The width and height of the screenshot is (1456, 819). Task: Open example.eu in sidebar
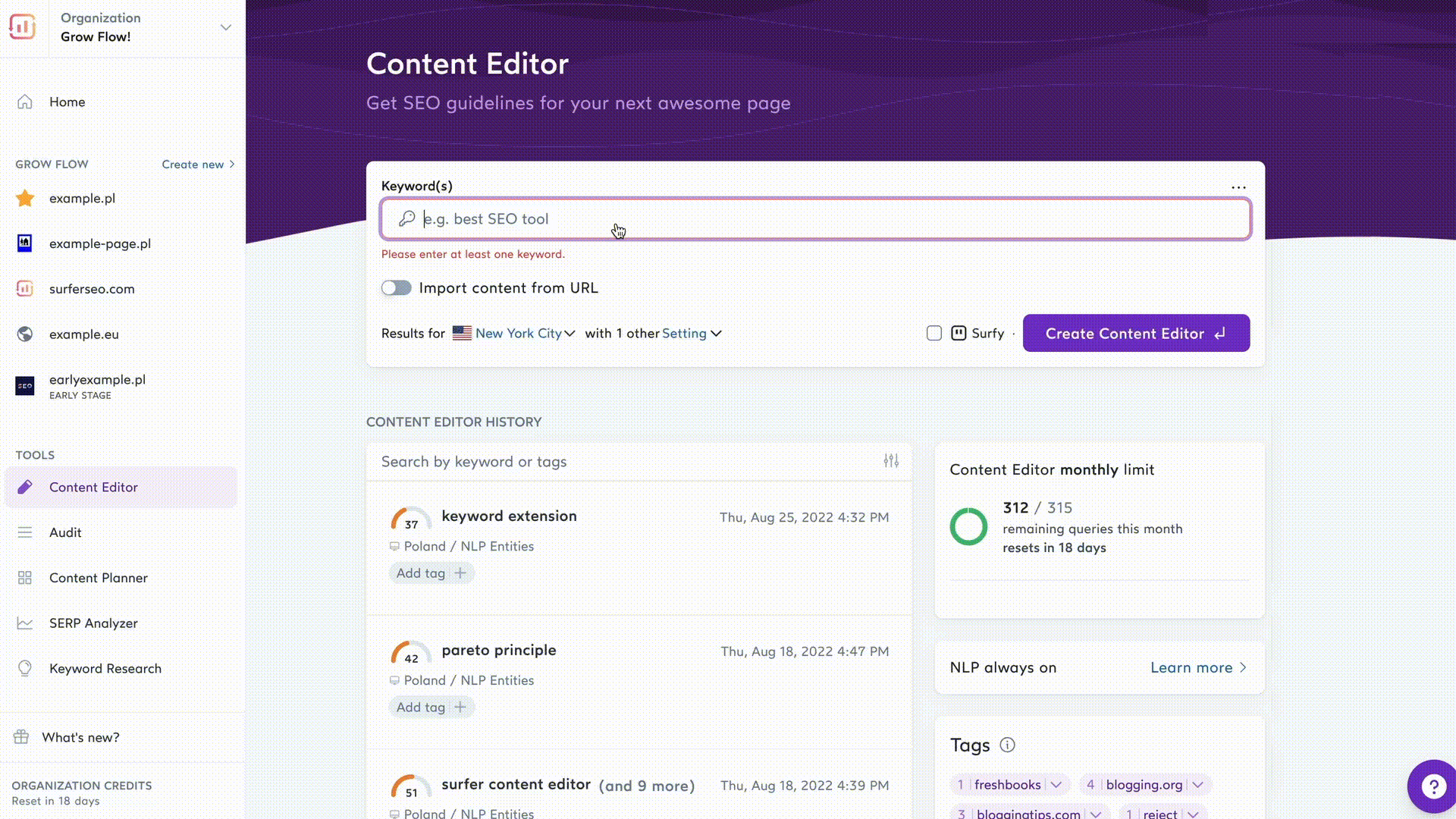[83, 334]
